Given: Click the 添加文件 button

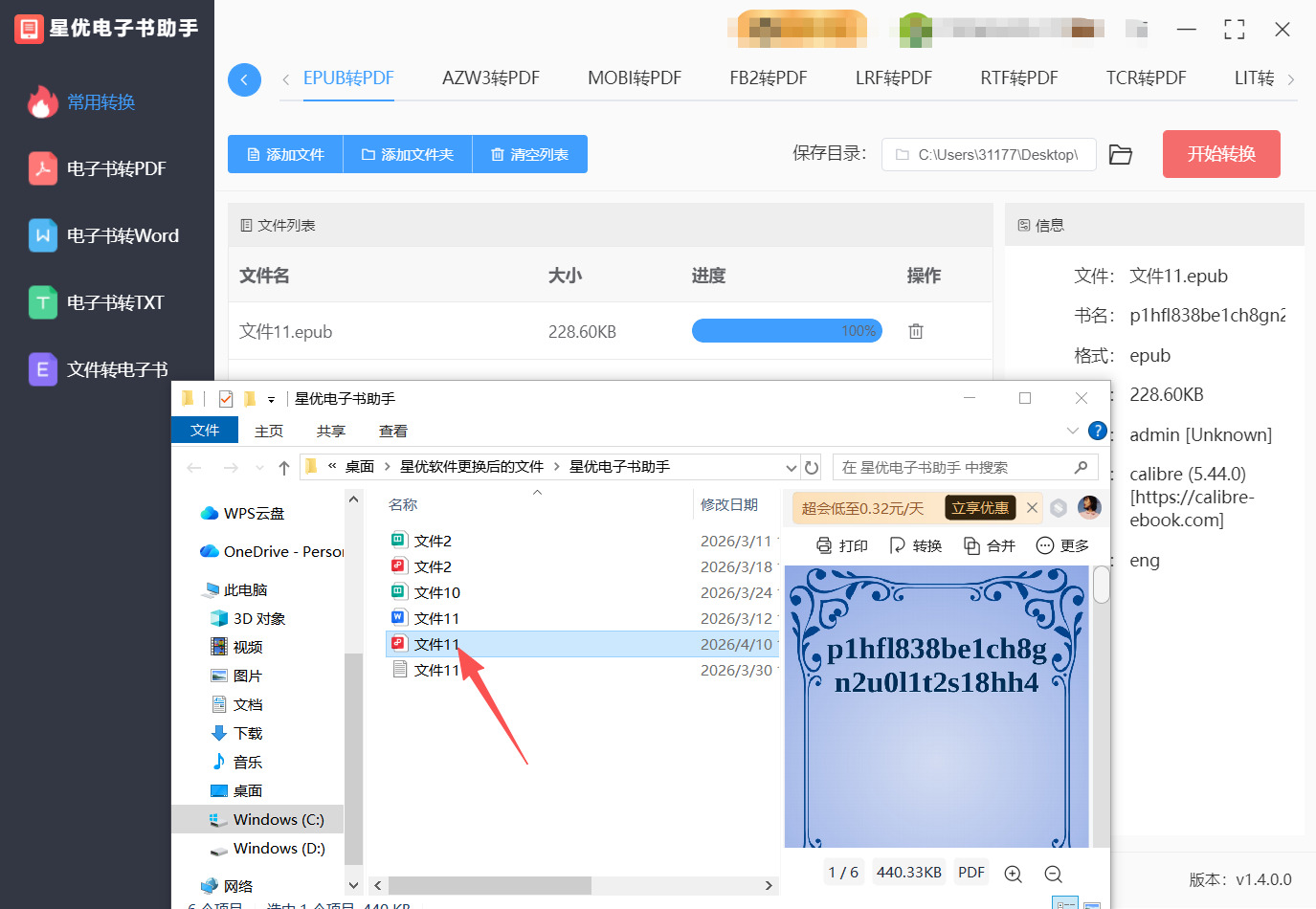Looking at the screenshot, I should pyautogui.click(x=285, y=154).
